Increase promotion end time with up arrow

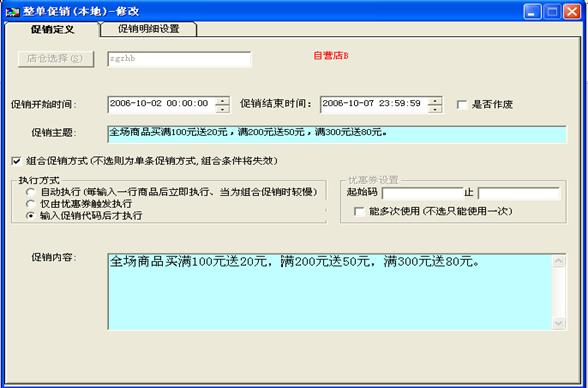435,101
